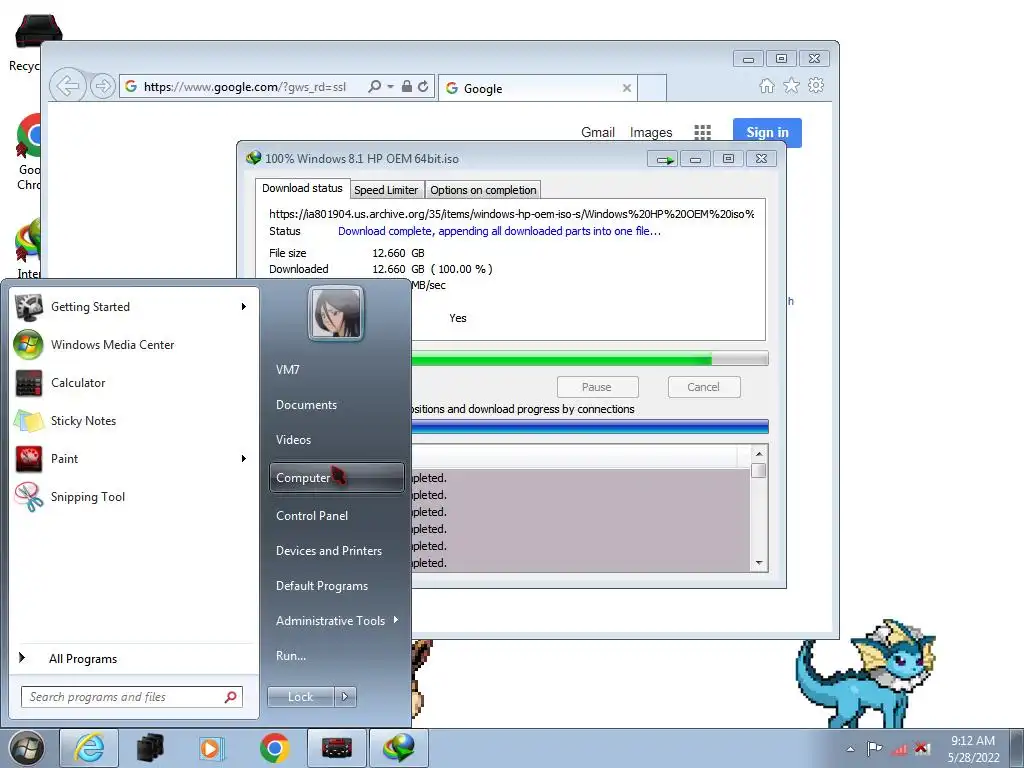Viewport: 1024px width, 768px height.
Task: Click the search magnifier in Start menu
Action: click(x=231, y=697)
